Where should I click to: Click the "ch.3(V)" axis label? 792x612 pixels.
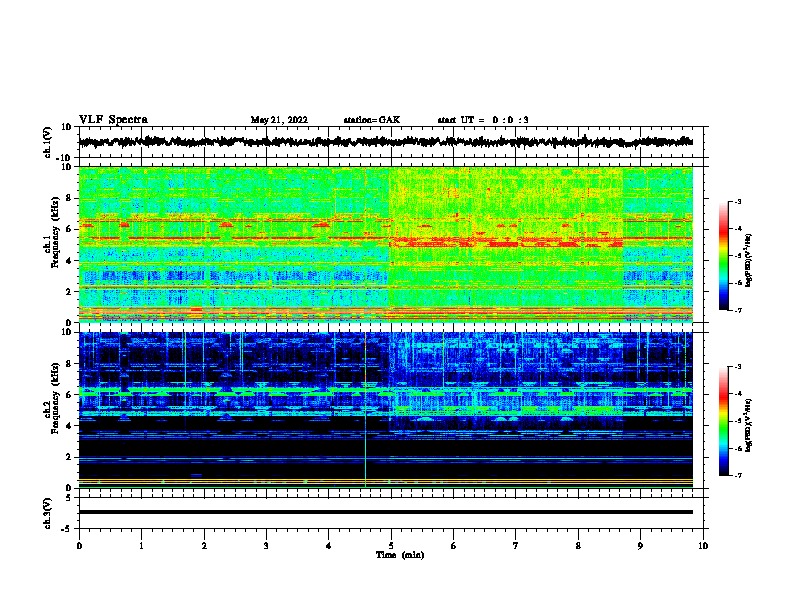click(48, 513)
